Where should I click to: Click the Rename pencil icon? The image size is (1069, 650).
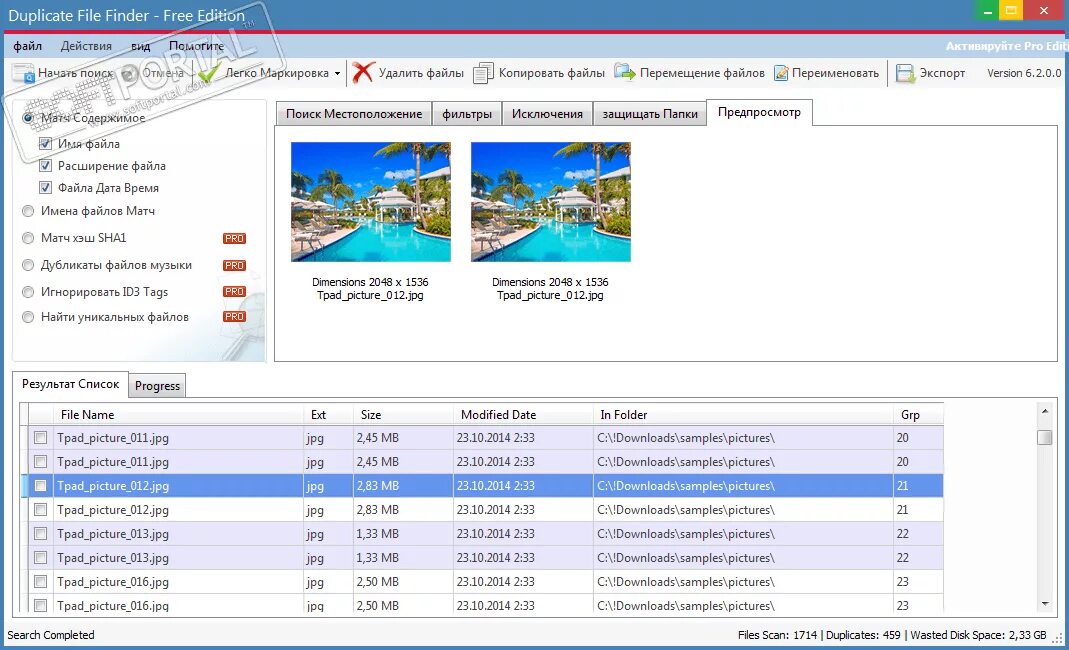point(781,73)
